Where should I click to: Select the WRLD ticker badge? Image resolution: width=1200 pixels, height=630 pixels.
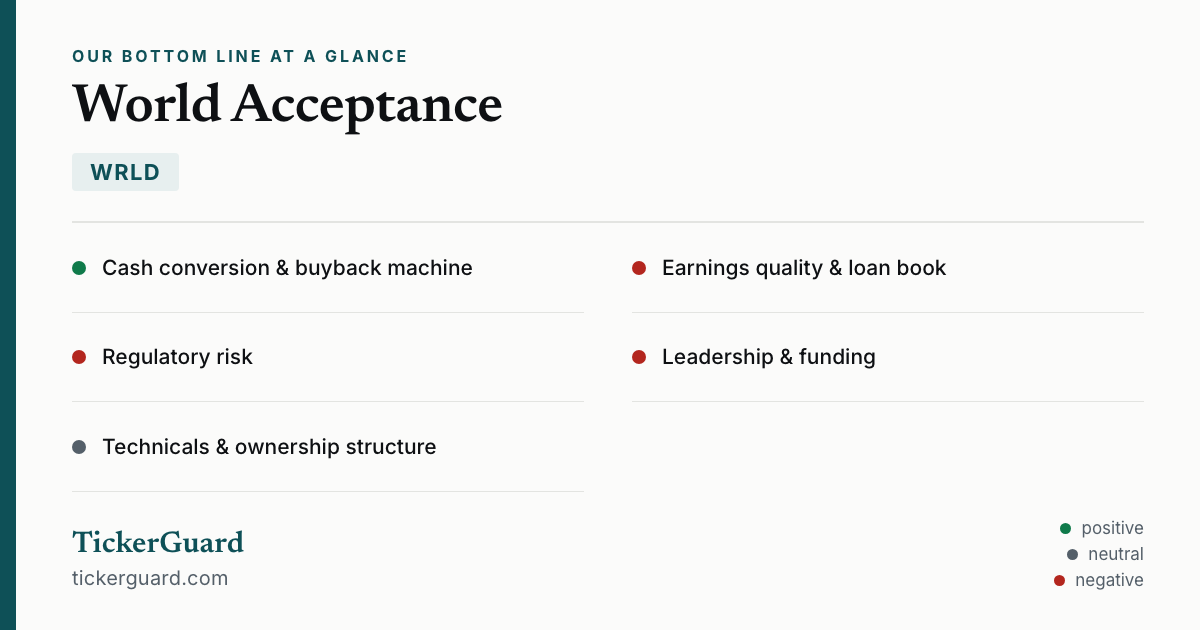[125, 172]
